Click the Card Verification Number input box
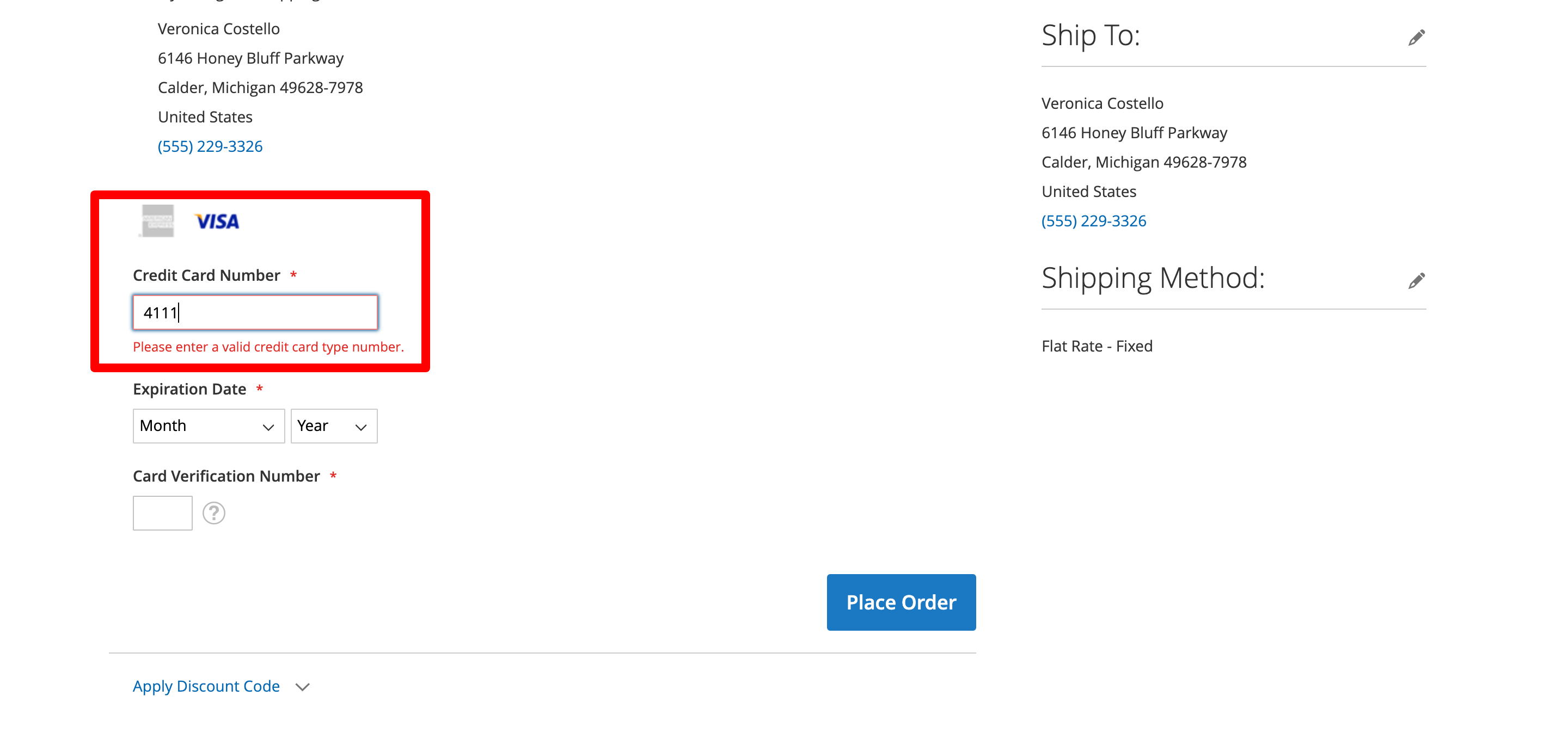 162,513
